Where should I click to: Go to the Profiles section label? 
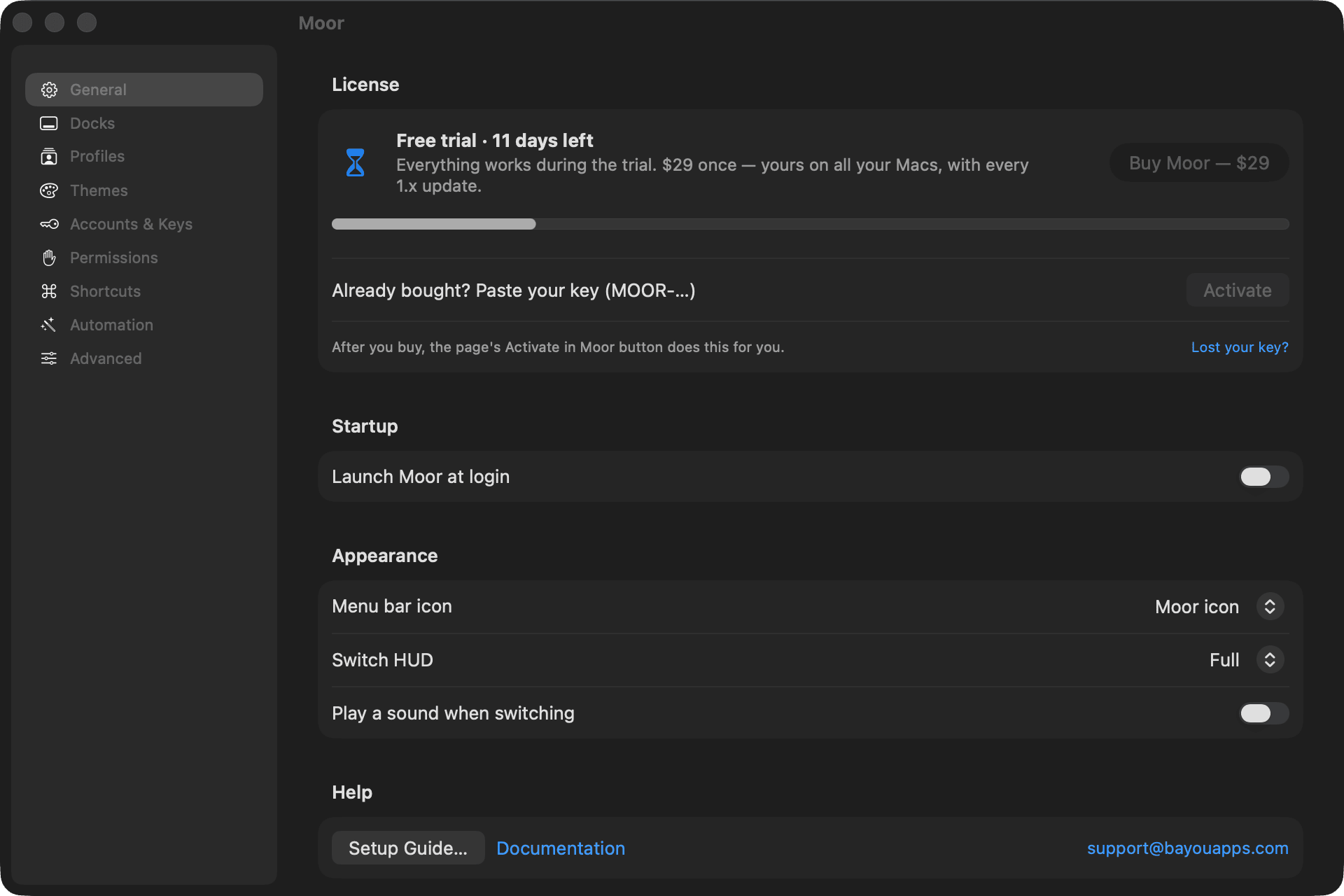[x=97, y=156]
